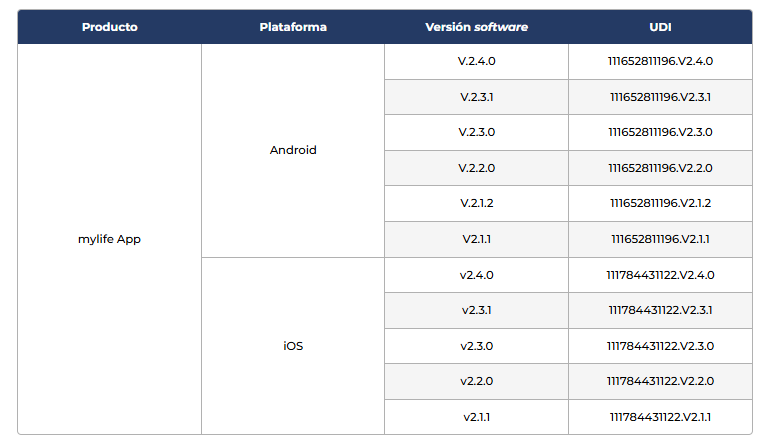
Task: Click Android version V.2.4.0 cell
Action: click(476, 62)
